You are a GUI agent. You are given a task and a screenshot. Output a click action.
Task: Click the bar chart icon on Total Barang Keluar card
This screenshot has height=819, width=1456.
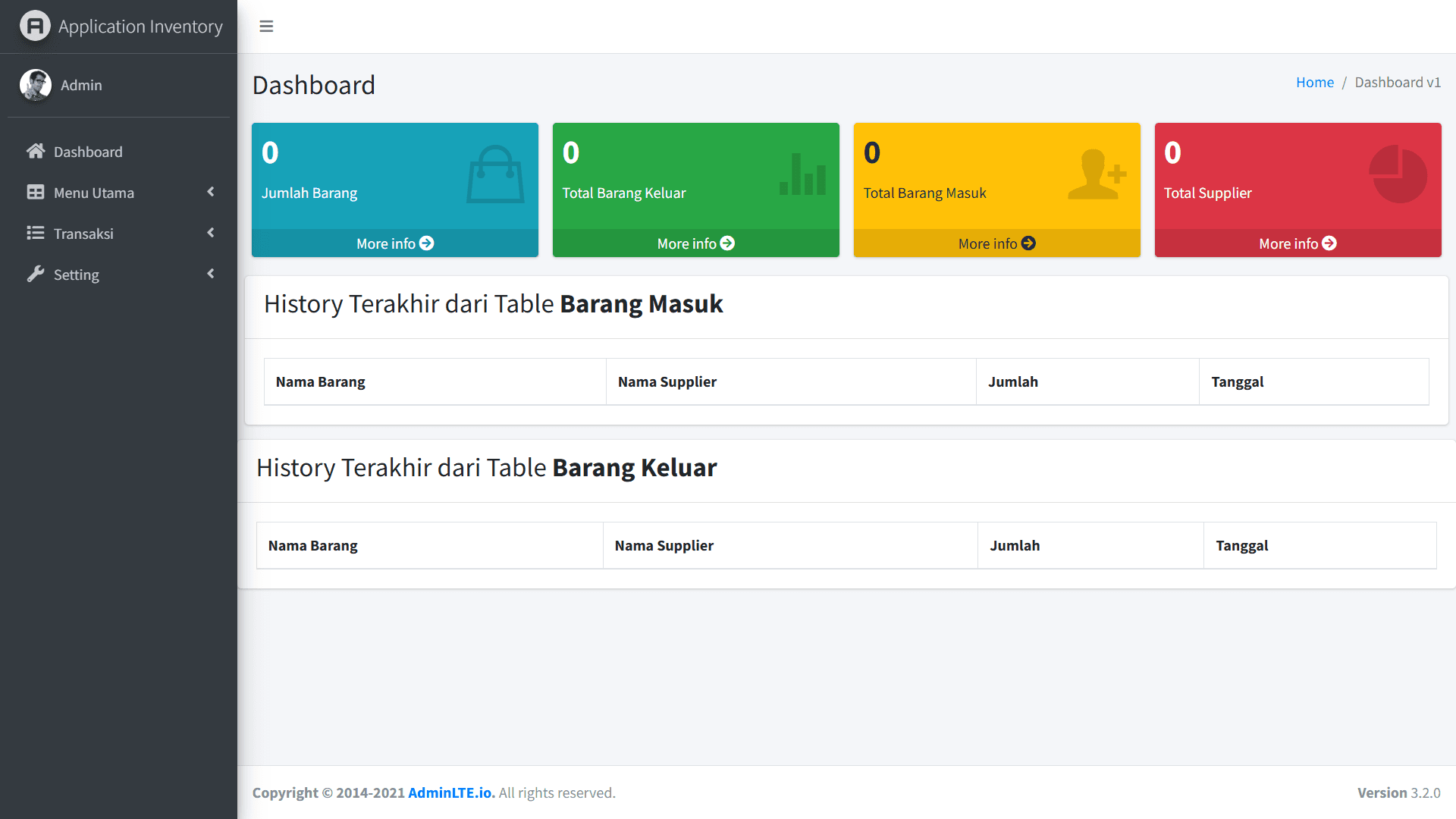click(x=802, y=173)
